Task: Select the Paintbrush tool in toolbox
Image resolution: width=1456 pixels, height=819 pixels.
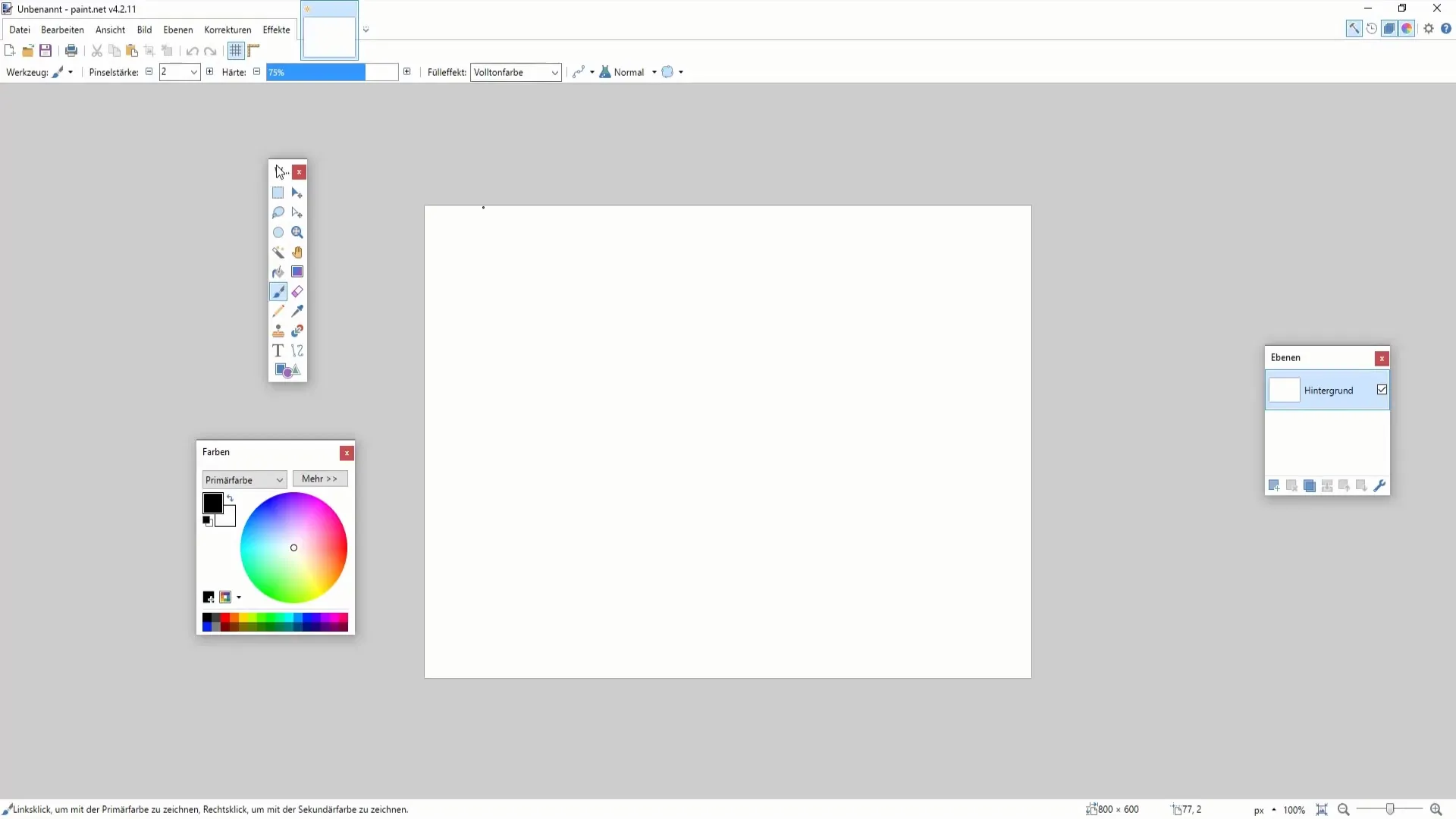Action: click(278, 291)
